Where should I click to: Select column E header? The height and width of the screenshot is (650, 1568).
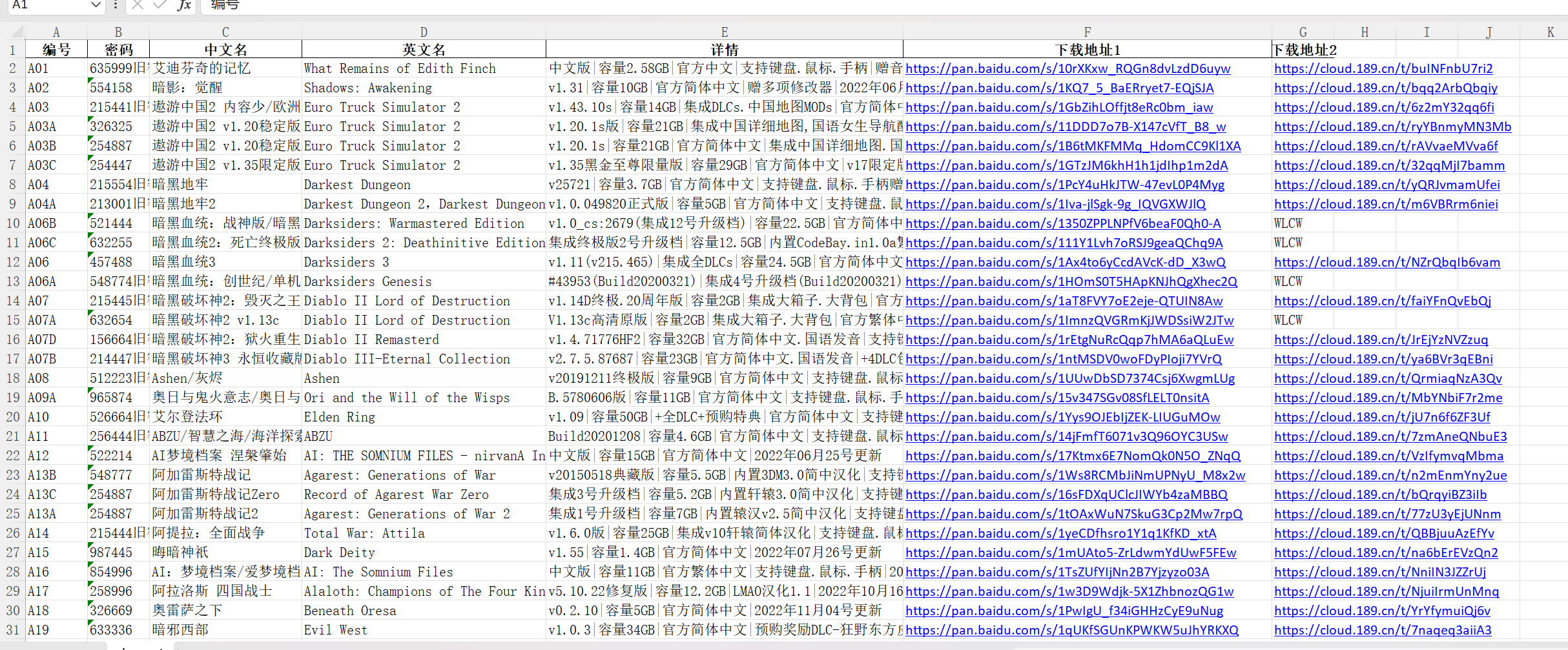click(x=725, y=32)
